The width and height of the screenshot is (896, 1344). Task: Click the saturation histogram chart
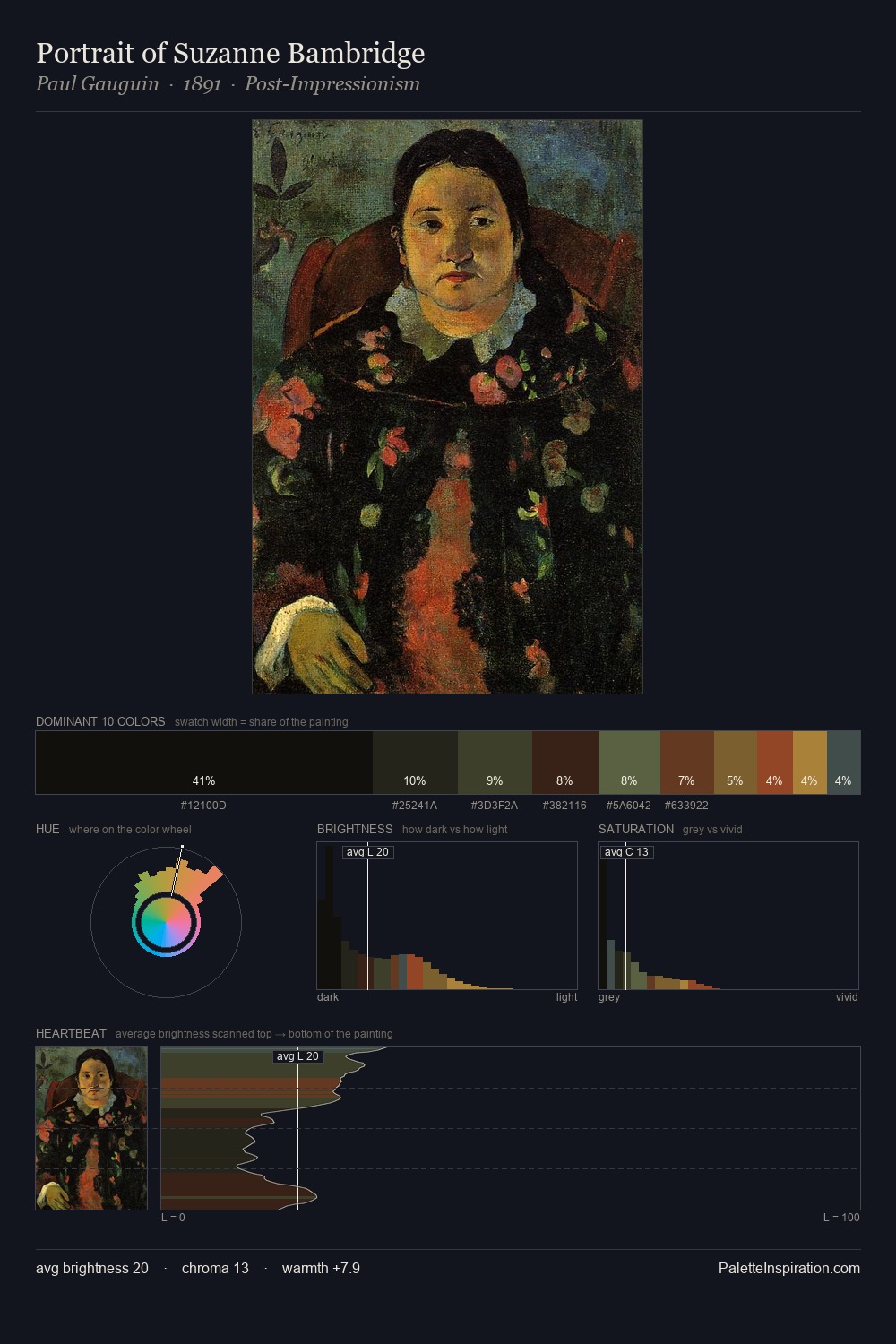[x=728, y=916]
